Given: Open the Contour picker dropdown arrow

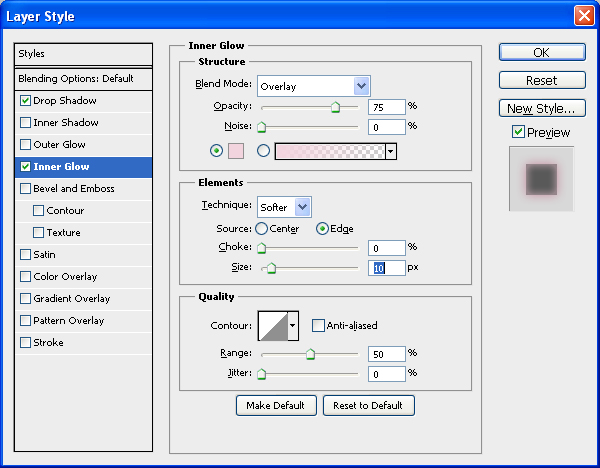Looking at the screenshot, I should (x=293, y=326).
